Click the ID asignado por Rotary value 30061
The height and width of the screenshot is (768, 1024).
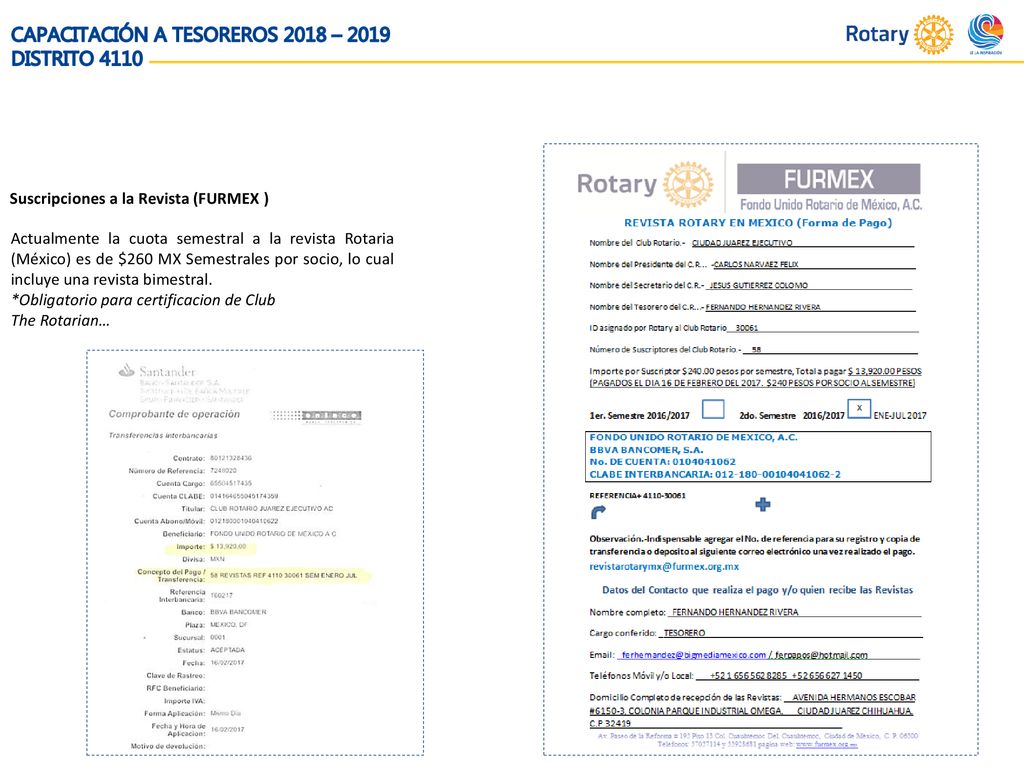tap(746, 328)
